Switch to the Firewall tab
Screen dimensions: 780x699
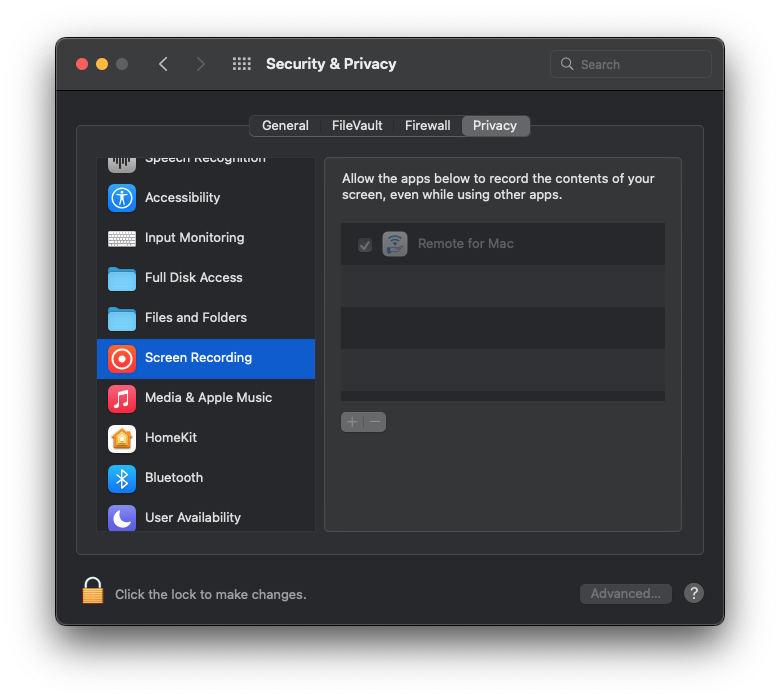[427, 126]
